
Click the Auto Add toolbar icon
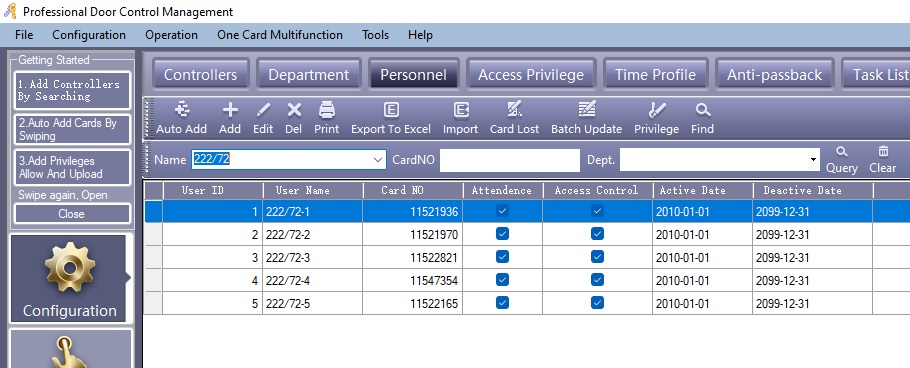click(182, 110)
